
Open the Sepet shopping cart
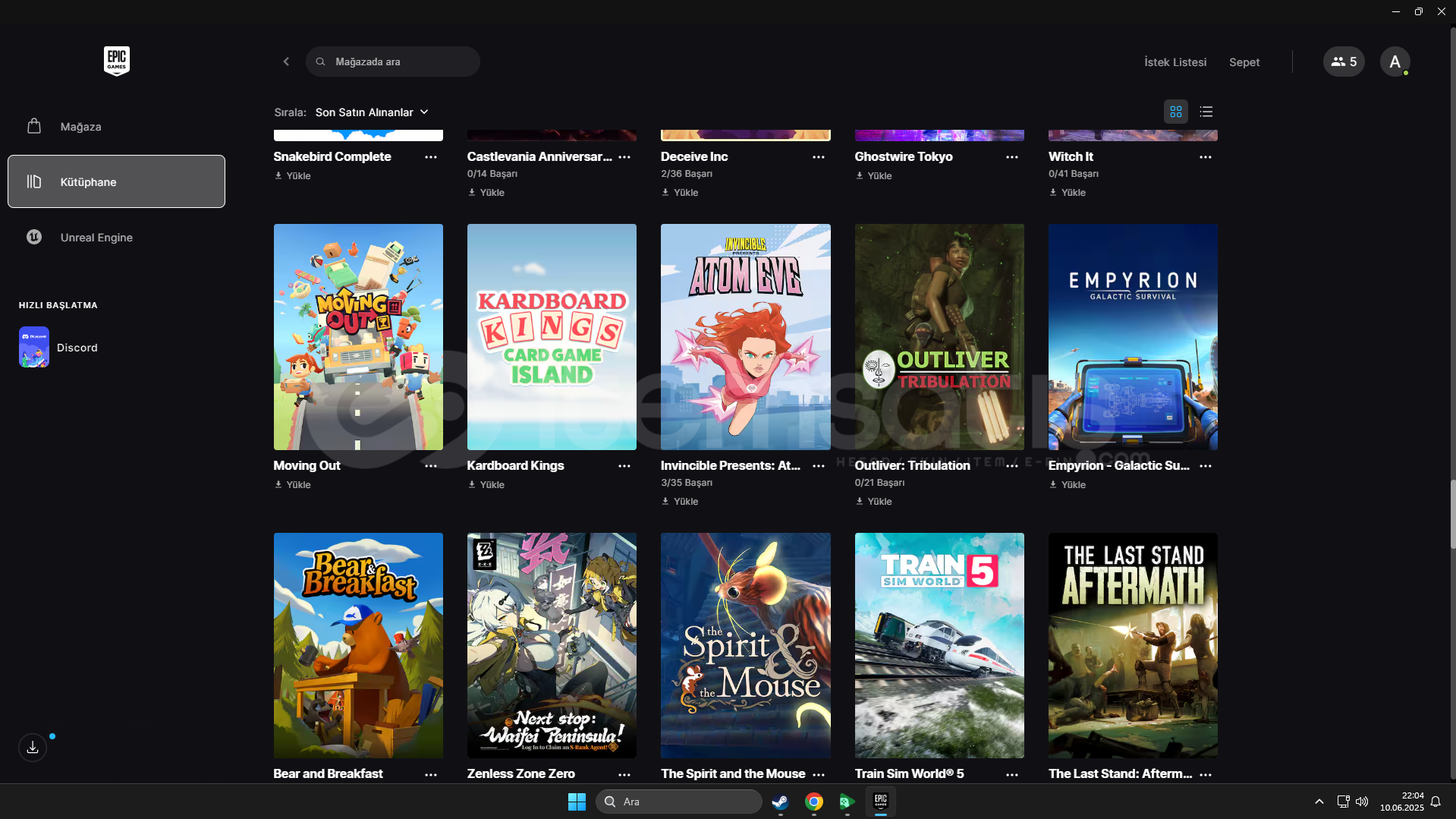coord(1244,62)
